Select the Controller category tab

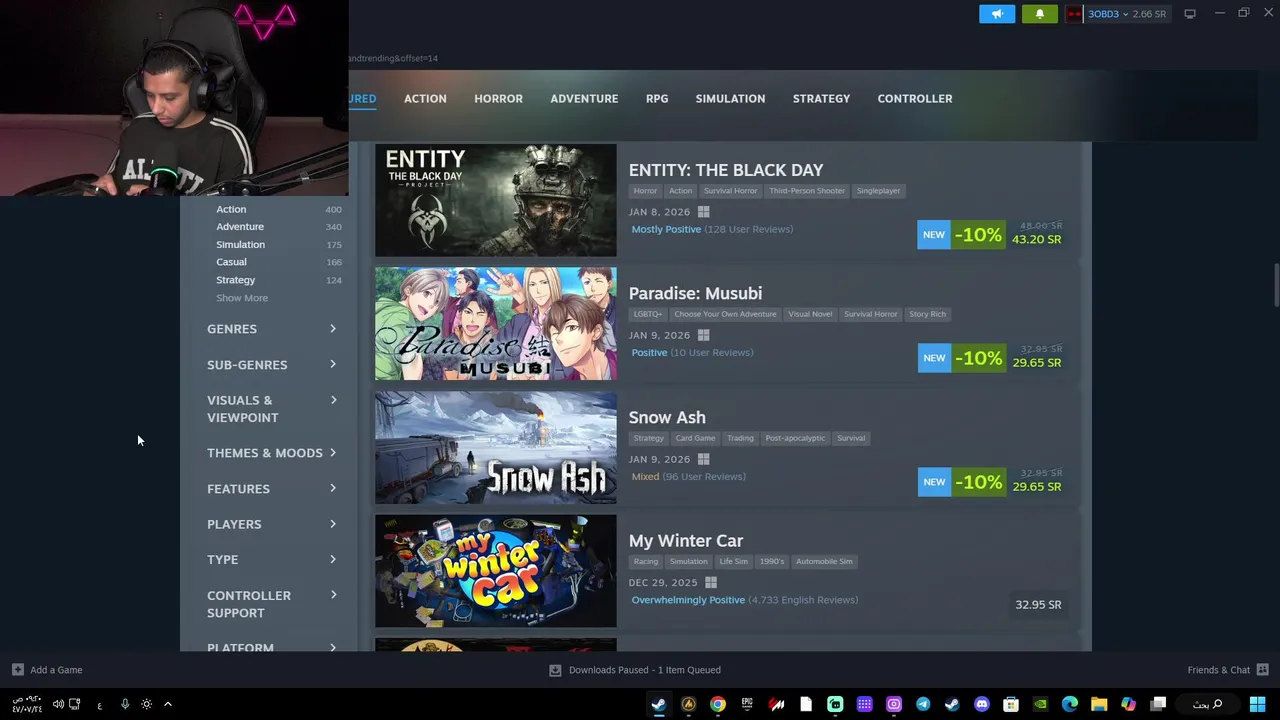(914, 98)
